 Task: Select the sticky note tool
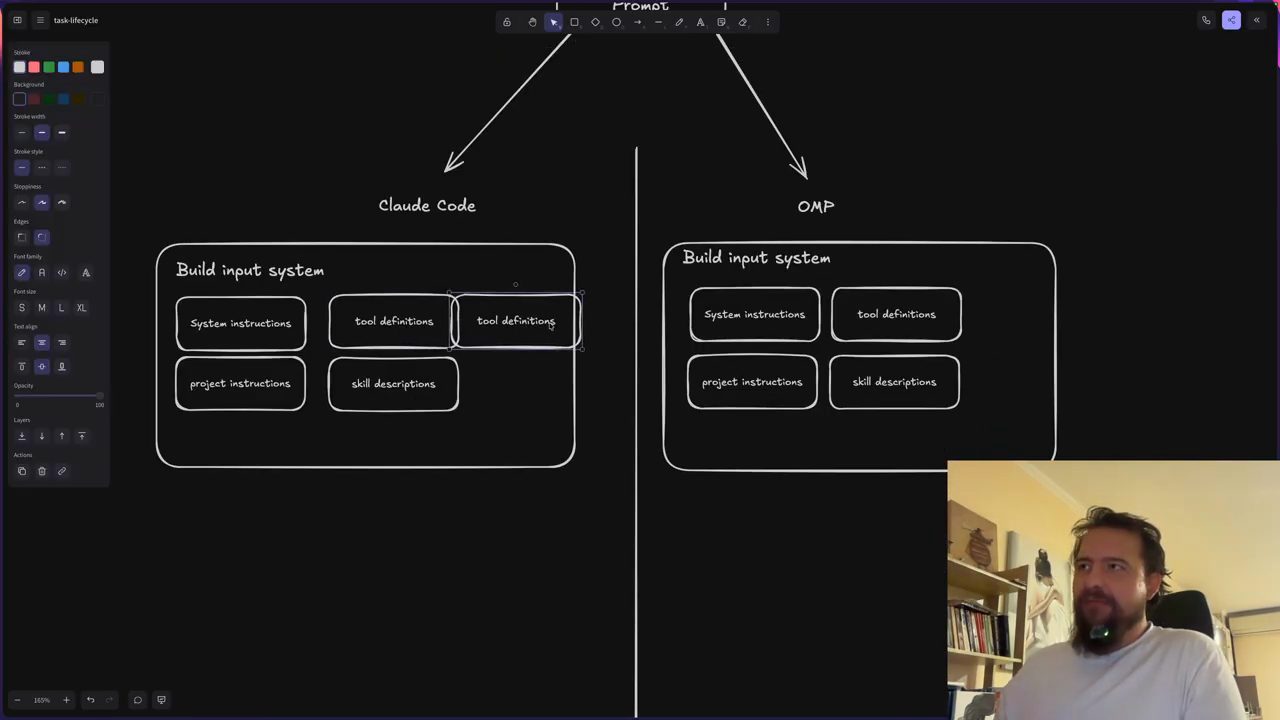pos(721,22)
